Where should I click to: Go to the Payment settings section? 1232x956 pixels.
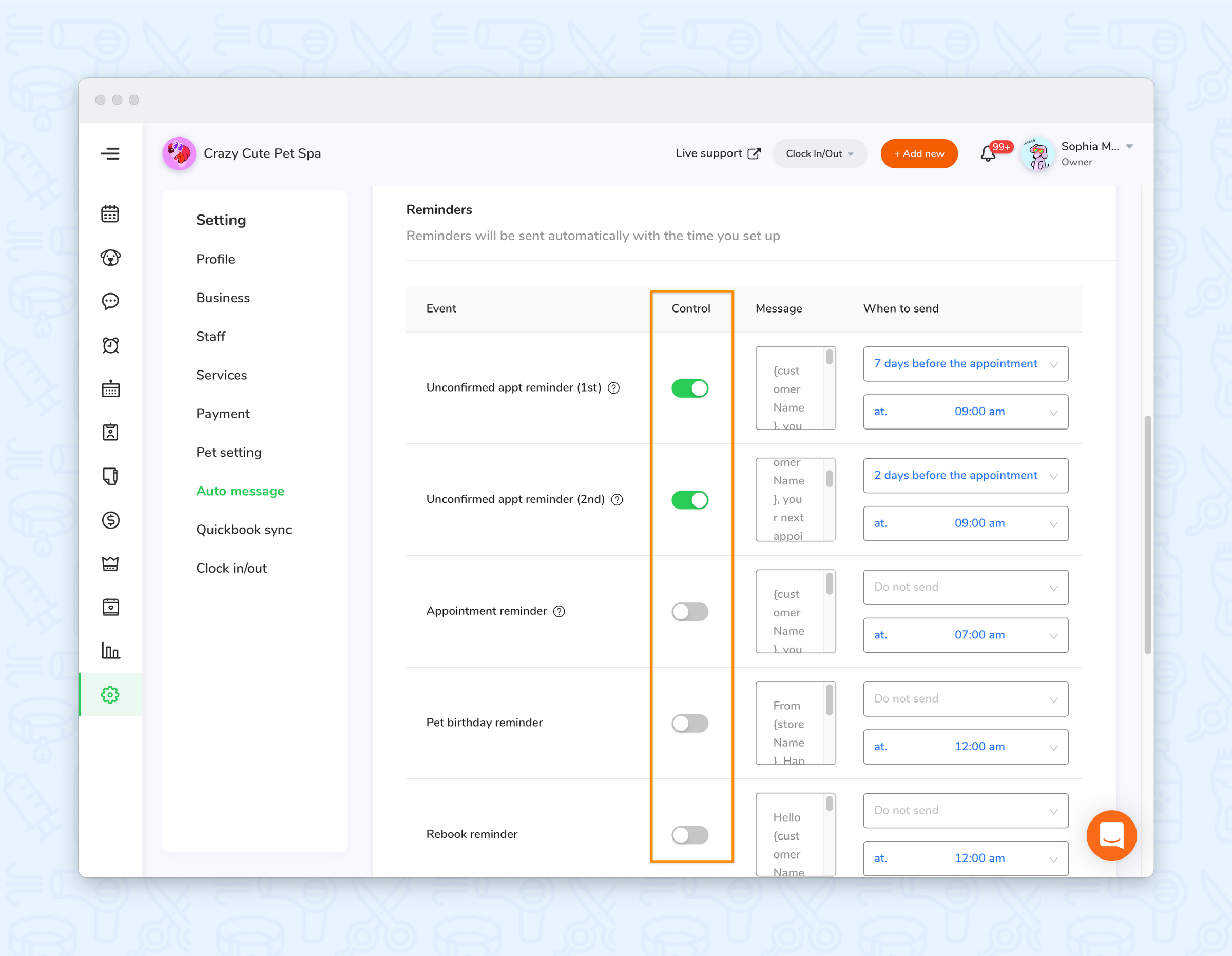click(223, 414)
